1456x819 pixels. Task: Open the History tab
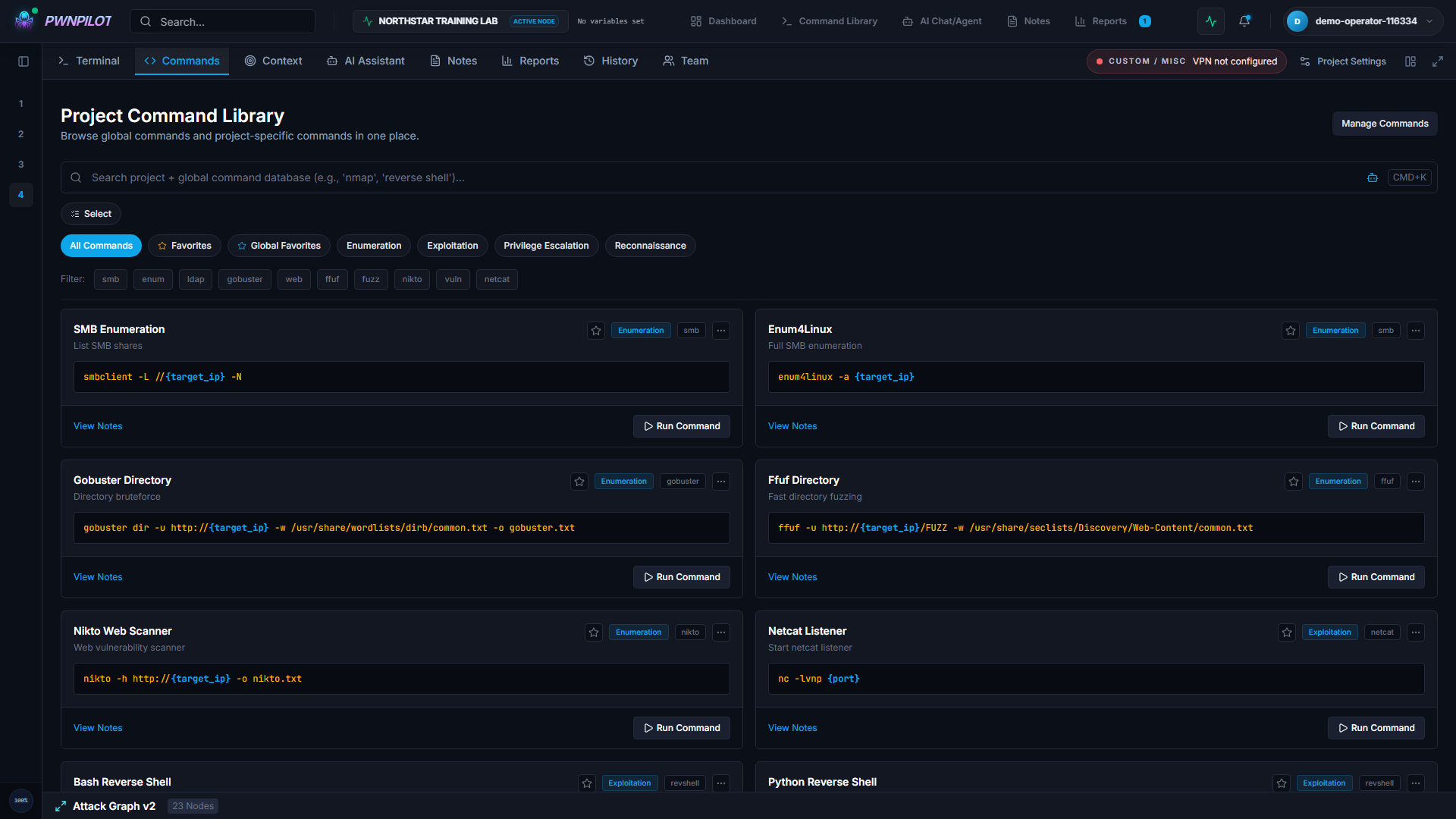[611, 61]
